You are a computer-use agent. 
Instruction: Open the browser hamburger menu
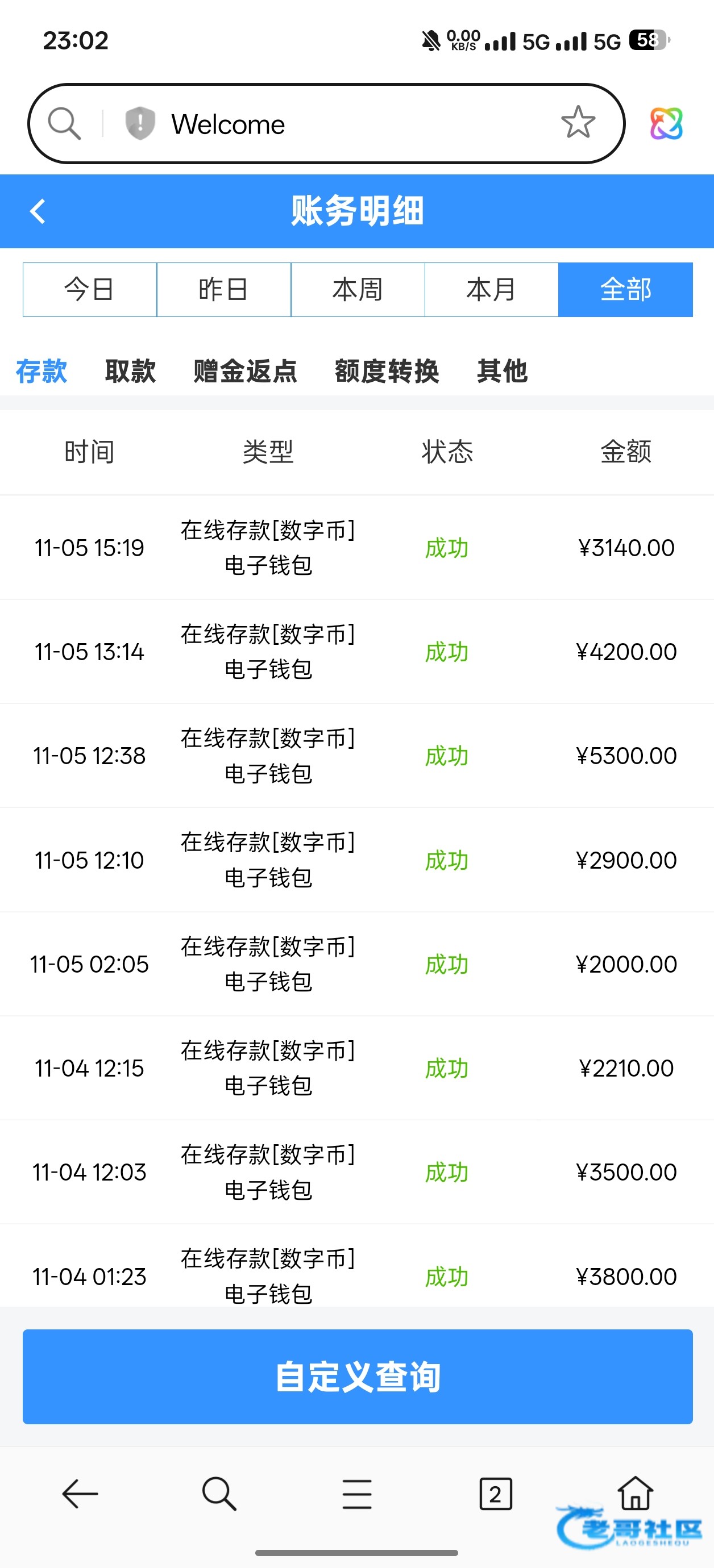tap(357, 1494)
